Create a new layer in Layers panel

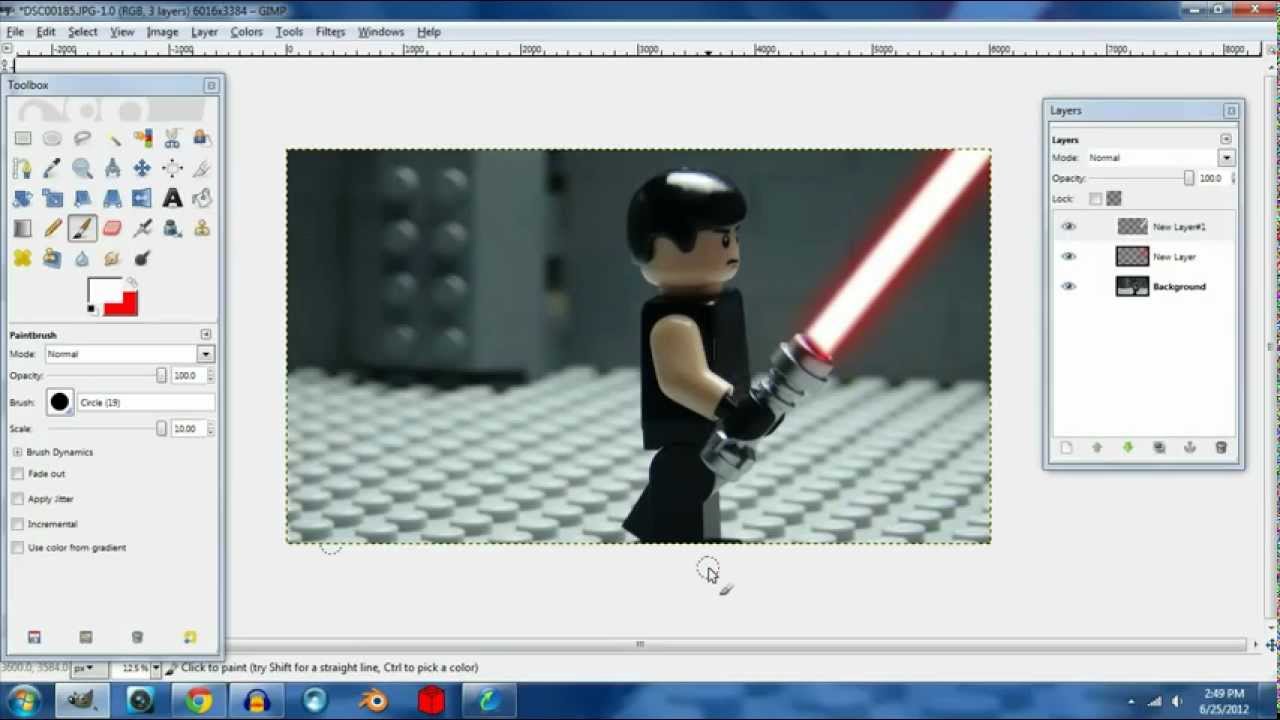pos(1066,448)
